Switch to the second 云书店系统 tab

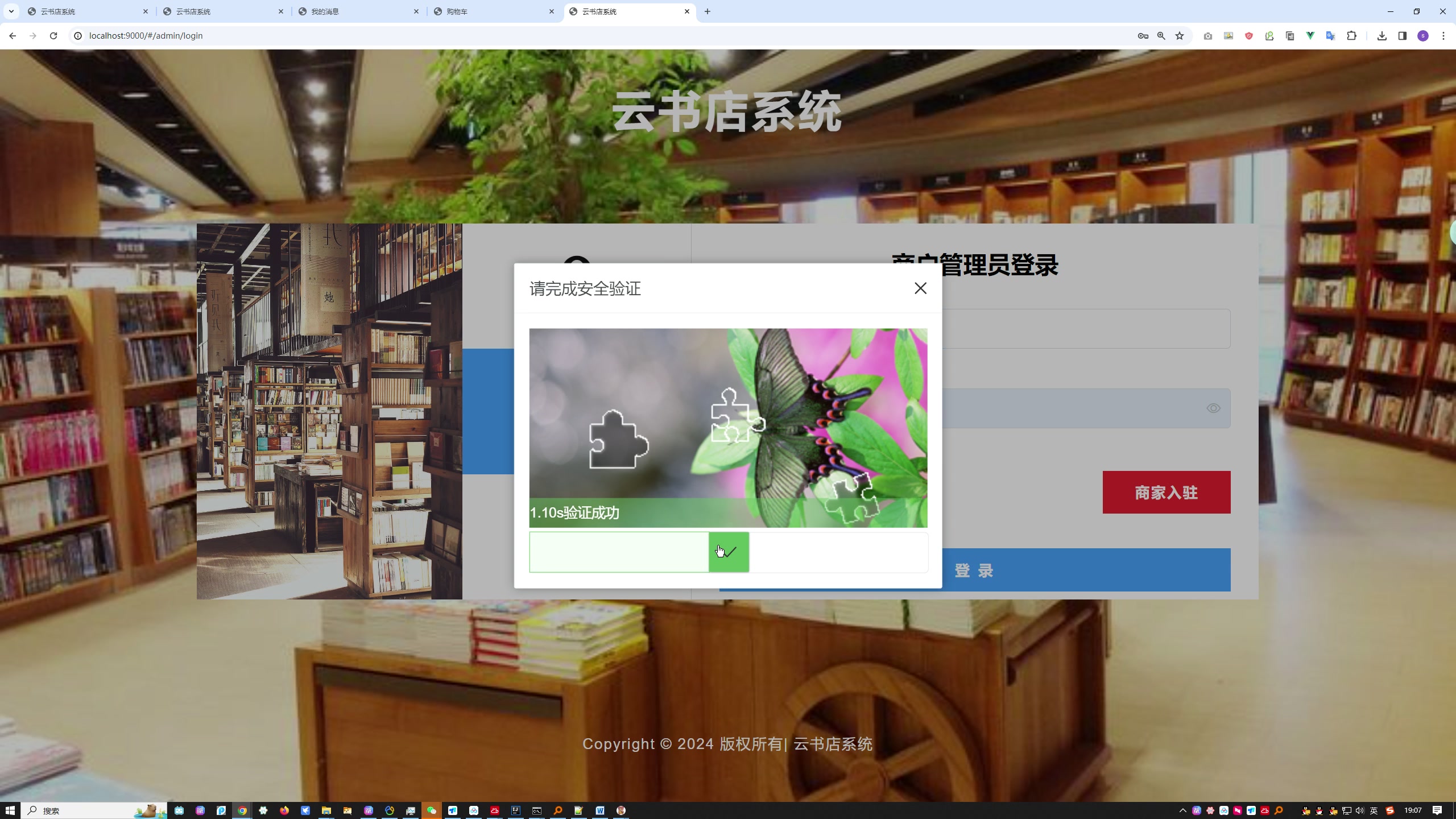click(224, 11)
